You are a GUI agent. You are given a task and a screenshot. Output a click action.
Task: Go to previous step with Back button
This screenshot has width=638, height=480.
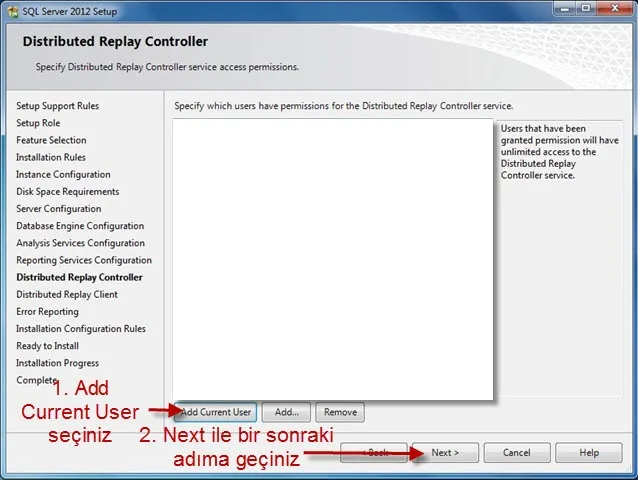tap(374, 453)
